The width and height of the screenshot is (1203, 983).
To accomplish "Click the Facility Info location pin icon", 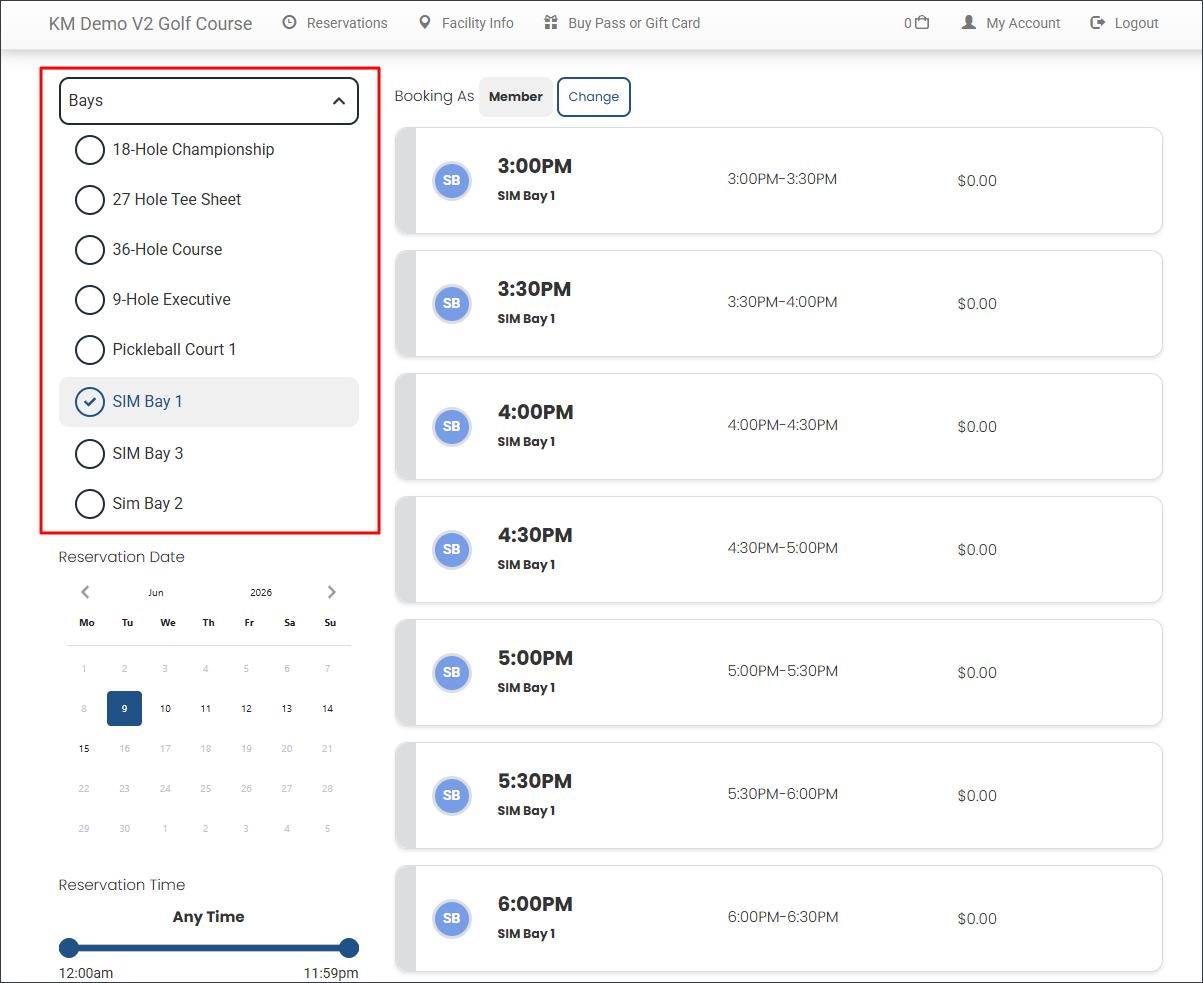I will click(x=424, y=22).
